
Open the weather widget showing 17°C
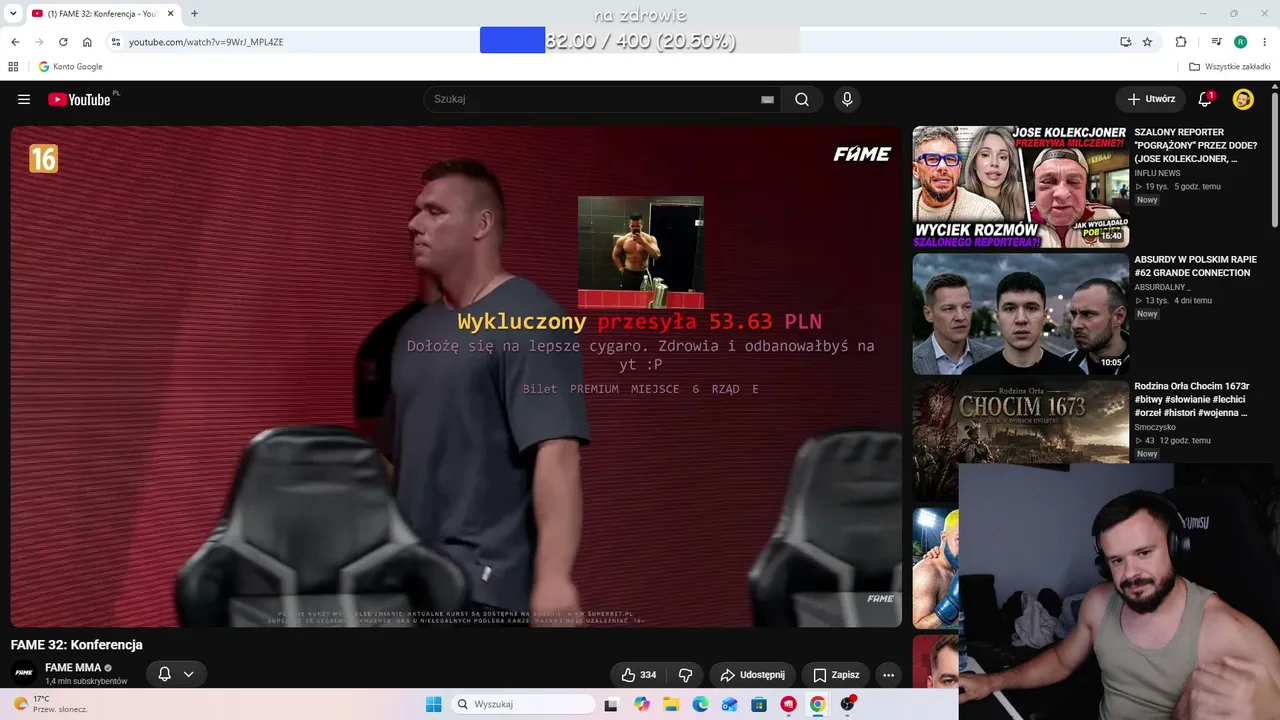(x=50, y=704)
